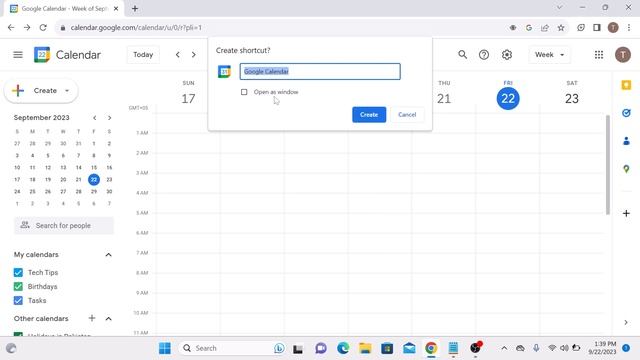Show previous month in mini calendar
Image resolution: width=640 pixels, height=360 pixels.
click(95, 118)
